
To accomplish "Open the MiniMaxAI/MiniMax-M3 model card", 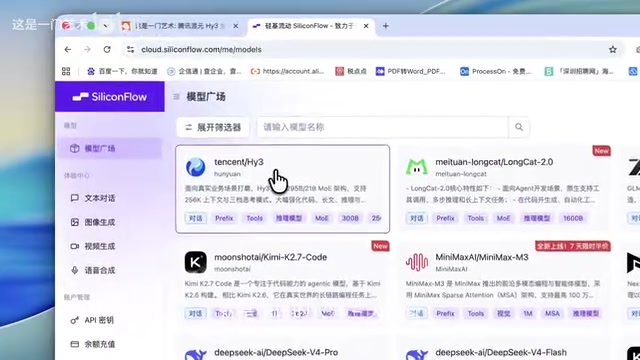I will coord(504,284).
